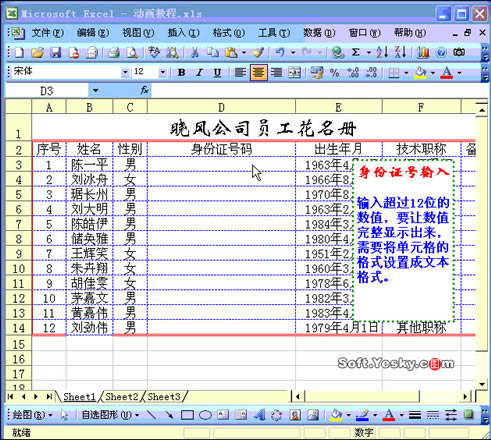Click Sort Ascending icon
This screenshot has height=440, width=491.
point(382,52)
